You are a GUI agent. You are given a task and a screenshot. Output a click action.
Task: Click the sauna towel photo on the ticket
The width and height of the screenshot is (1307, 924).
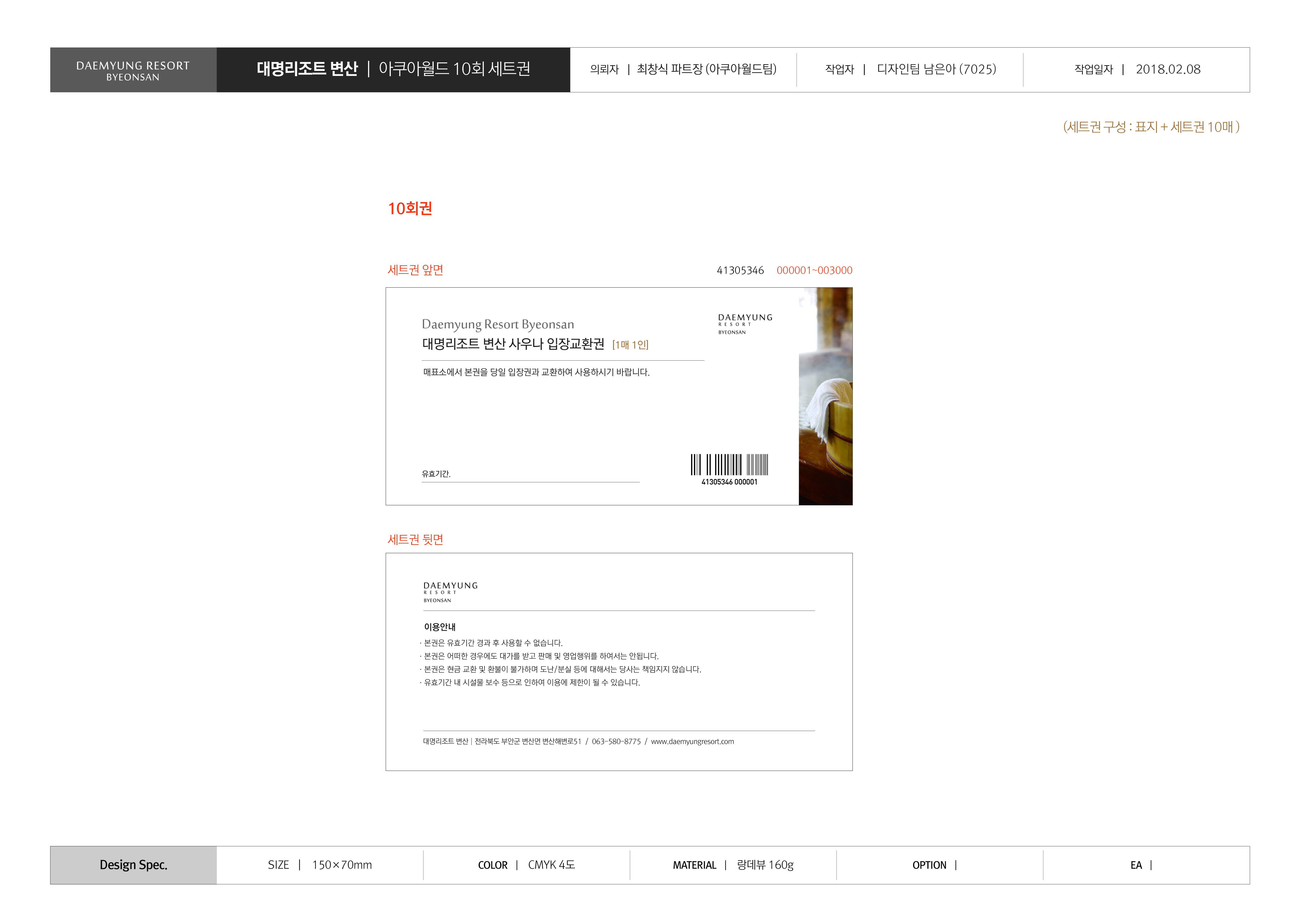825,396
